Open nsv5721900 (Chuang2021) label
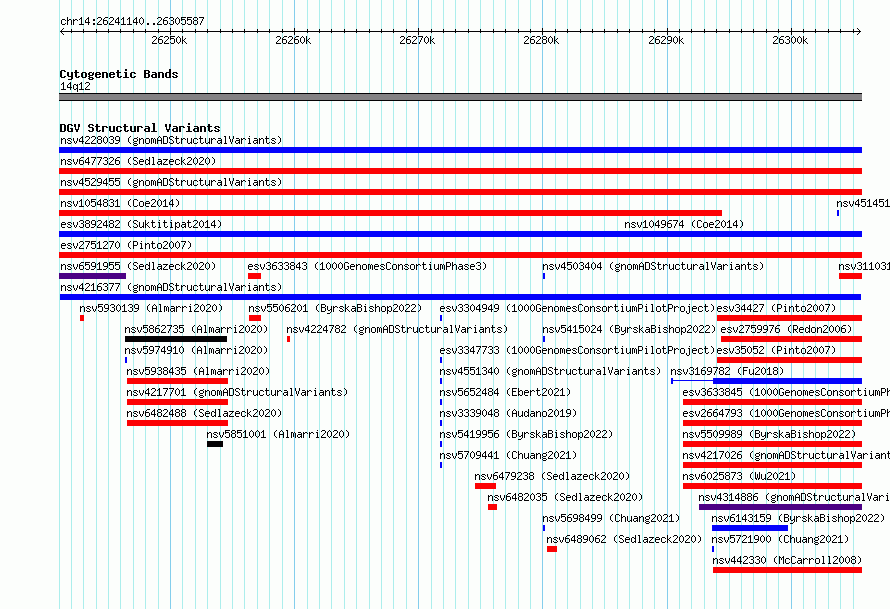The height and width of the screenshot is (609, 890). 780,539
